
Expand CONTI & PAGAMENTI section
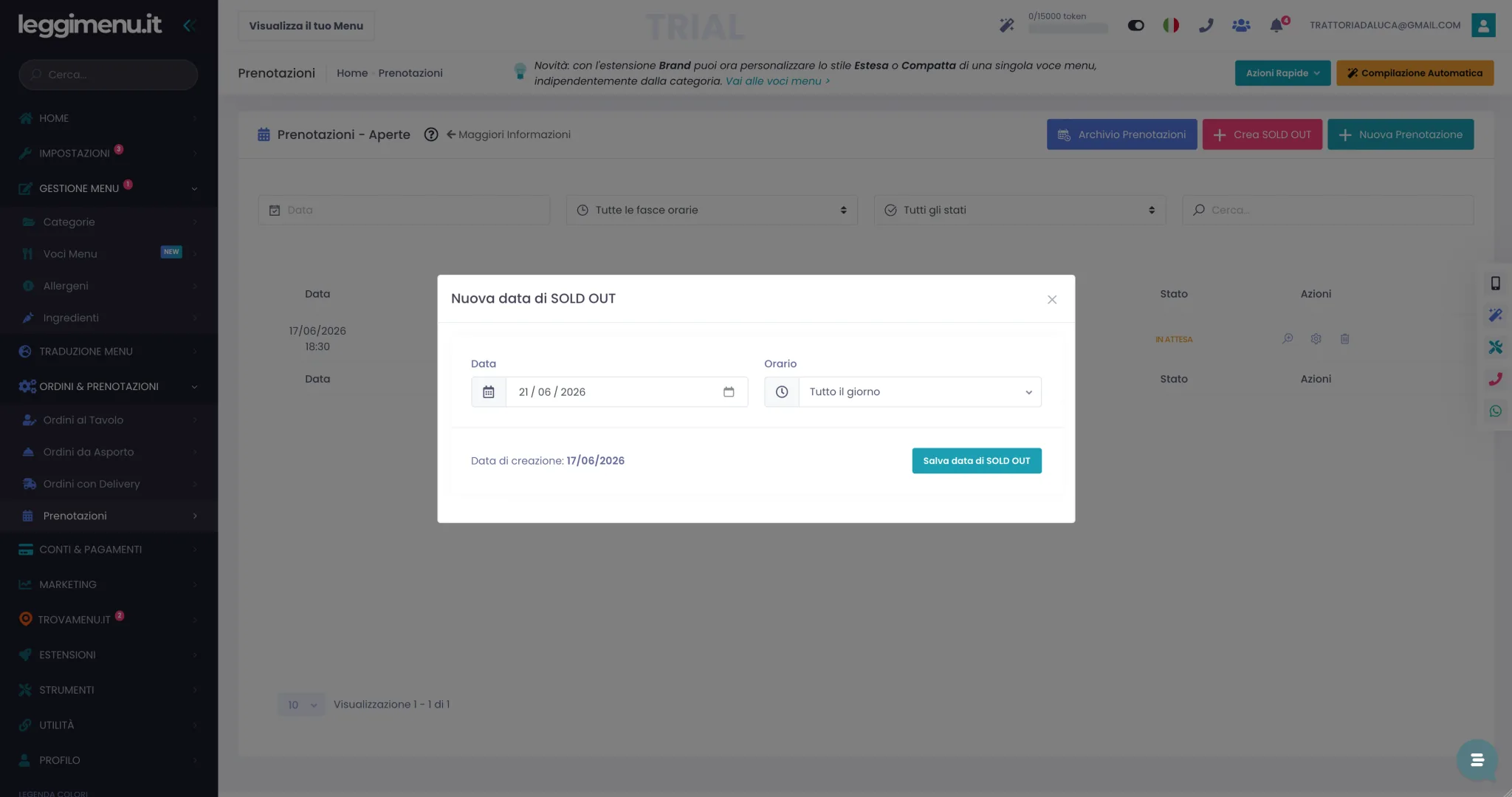109,550
